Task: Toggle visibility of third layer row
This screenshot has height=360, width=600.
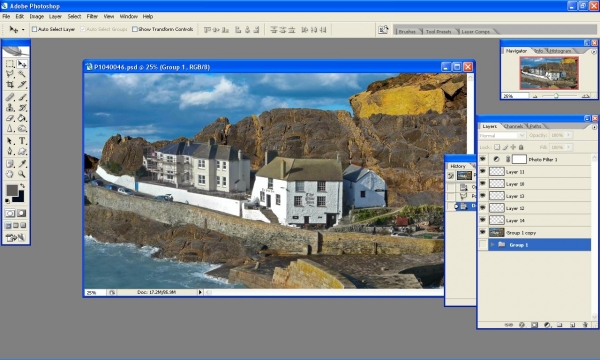Action: click(483, 184)
